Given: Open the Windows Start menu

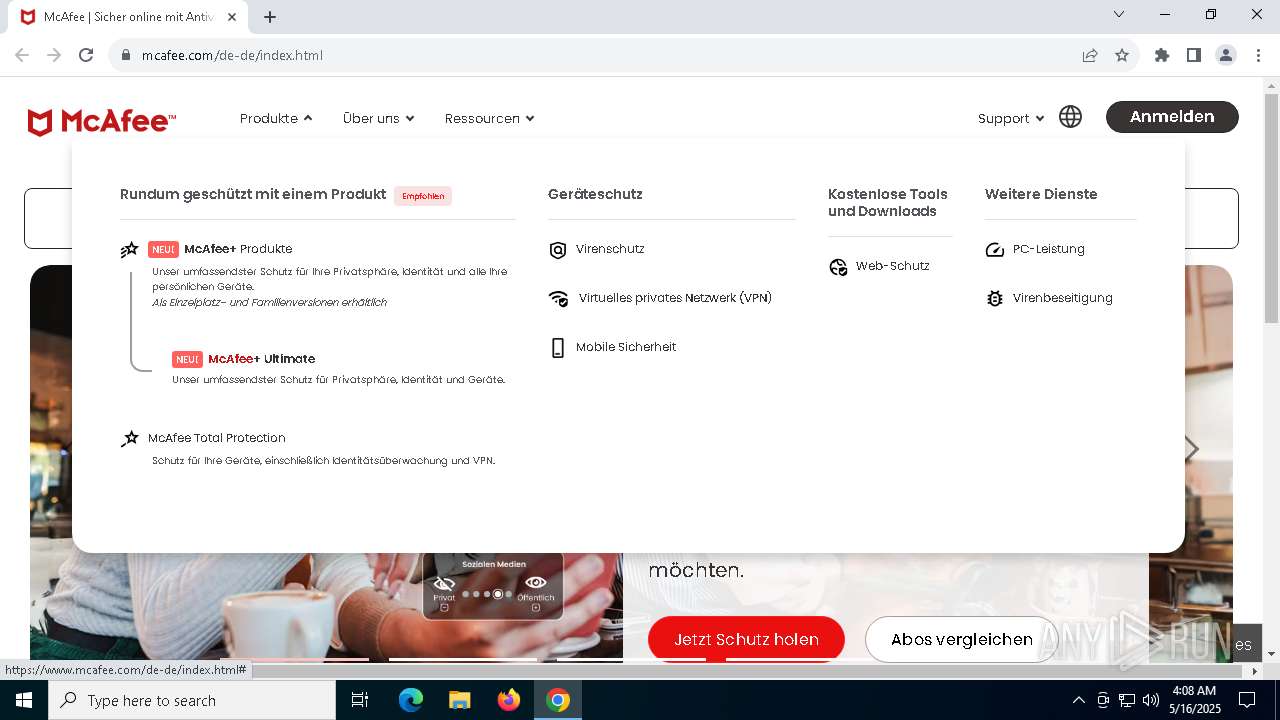Looking at the screenshot, I should click(x=23, y=700).
